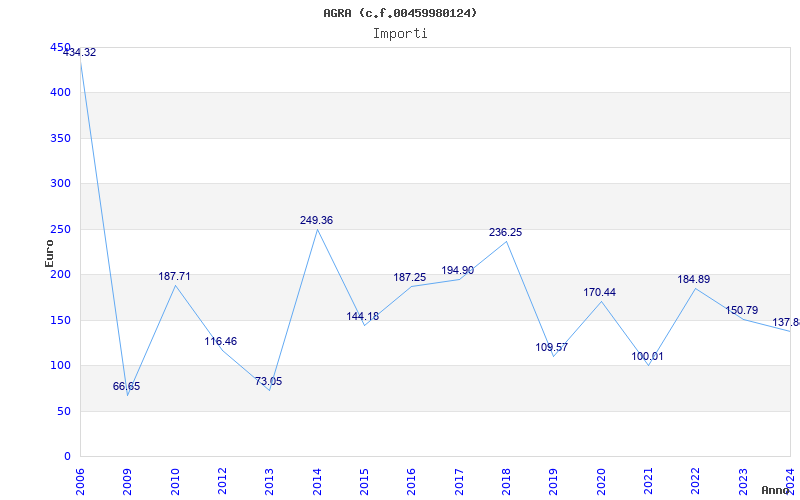Click the Anno x-axis label
Screen dimensions: 800x500
[x=776, y=490]
